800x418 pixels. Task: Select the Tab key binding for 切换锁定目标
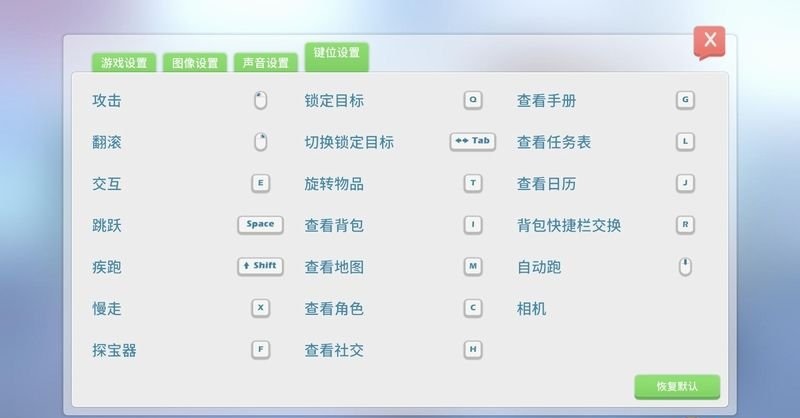tap(473, 141)
